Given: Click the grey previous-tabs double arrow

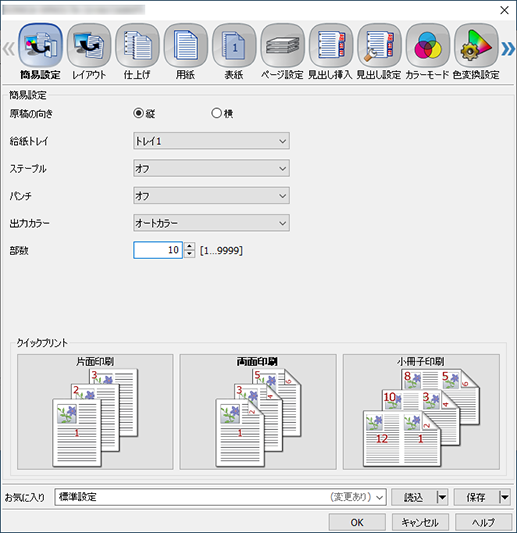Looking at the screenshot, I should coord(9,49).
